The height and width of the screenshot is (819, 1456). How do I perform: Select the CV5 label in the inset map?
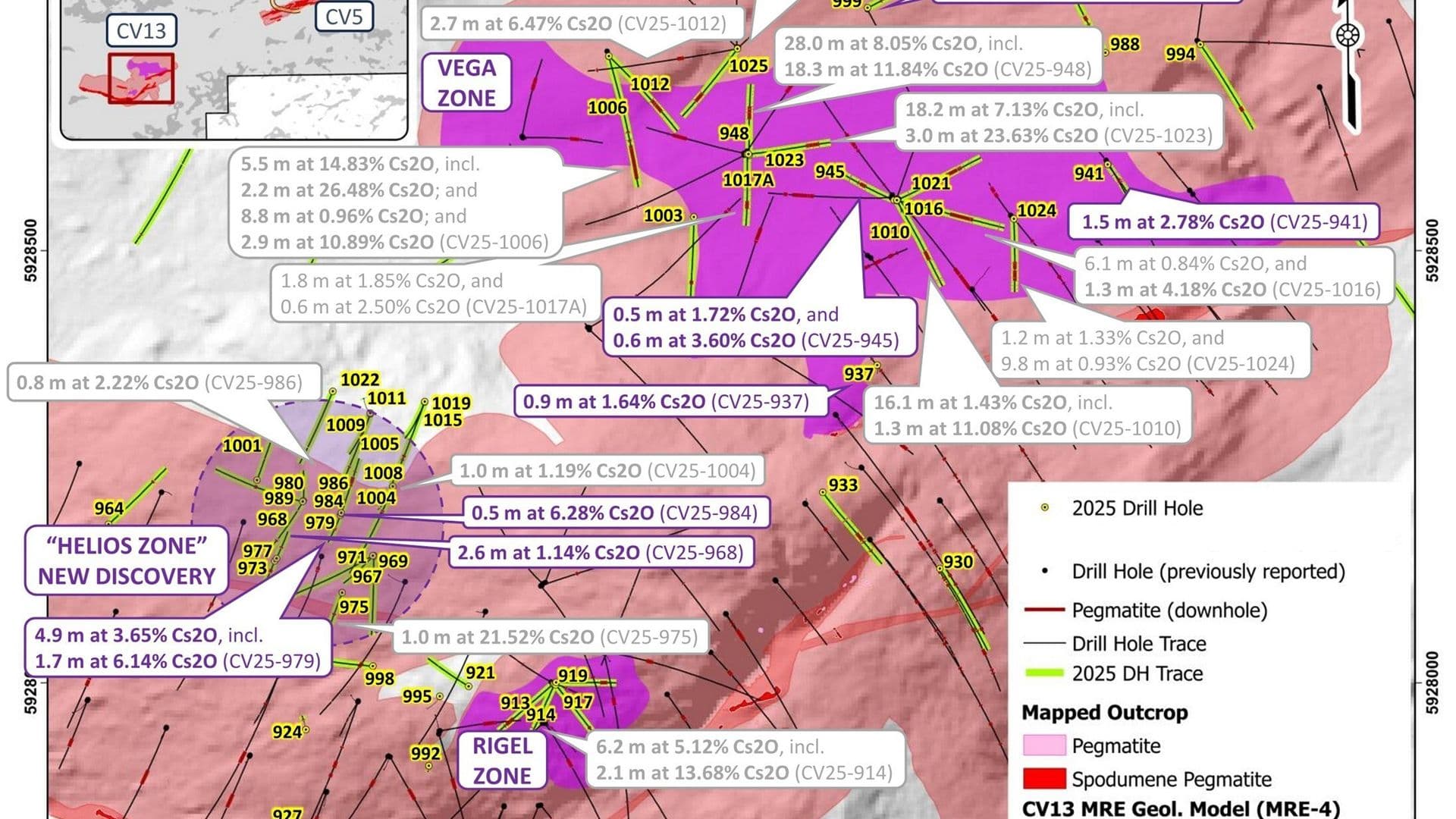(343, 15)
